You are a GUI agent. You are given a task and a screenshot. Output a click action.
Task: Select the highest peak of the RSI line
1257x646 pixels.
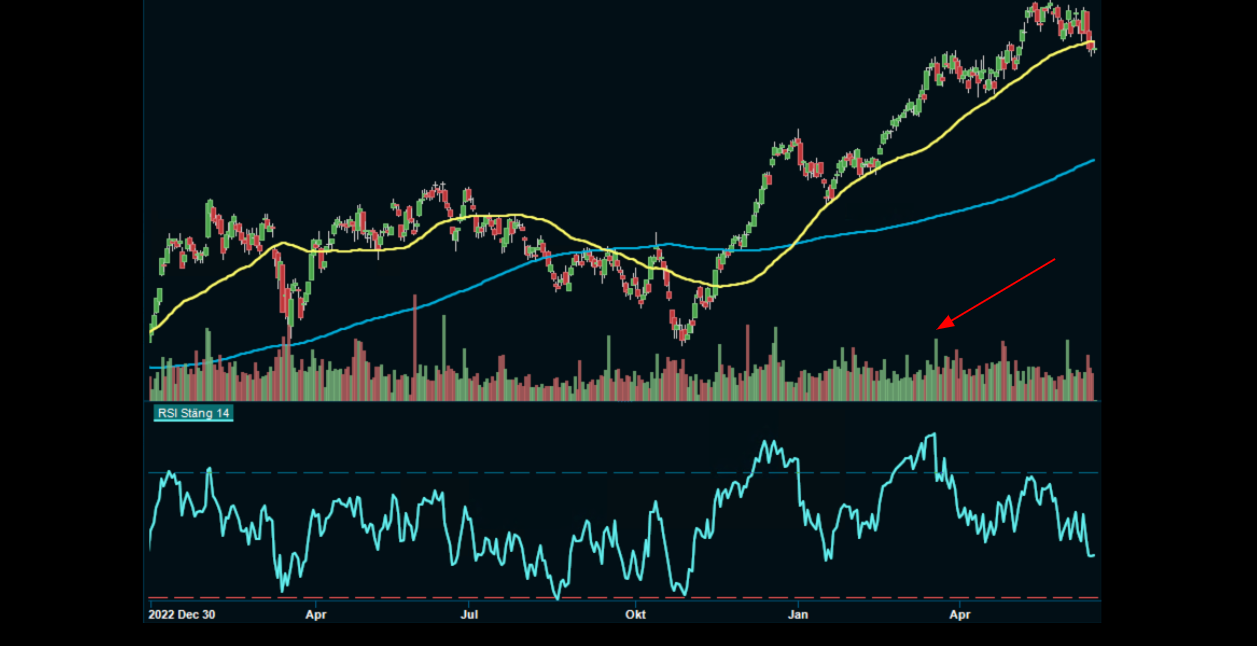point(933,435)
